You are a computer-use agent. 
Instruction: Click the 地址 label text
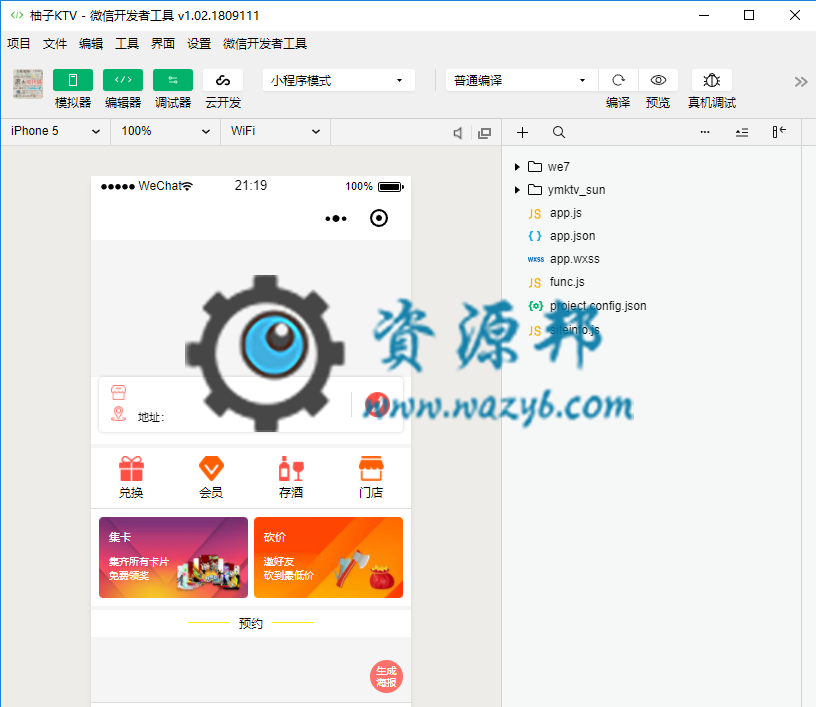[151, 417]
